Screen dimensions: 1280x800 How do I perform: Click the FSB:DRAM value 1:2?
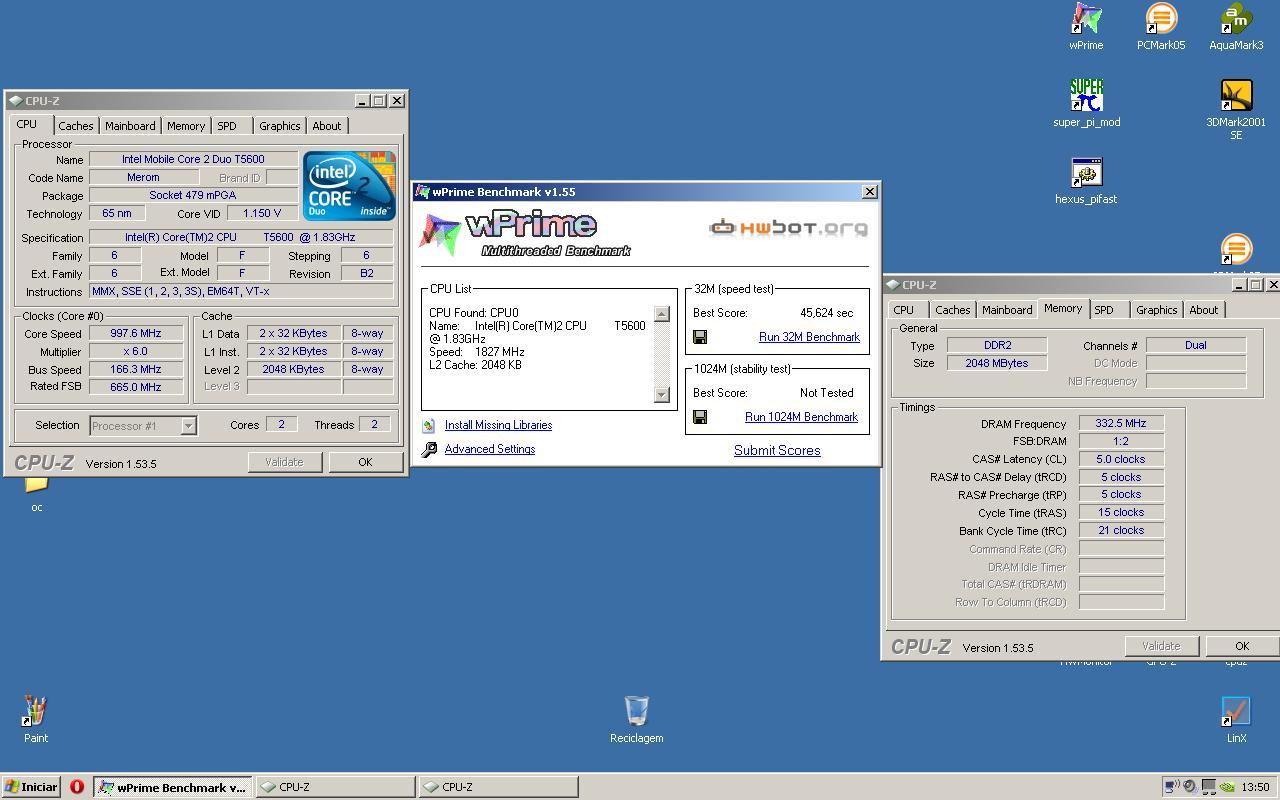(1121, 441)
